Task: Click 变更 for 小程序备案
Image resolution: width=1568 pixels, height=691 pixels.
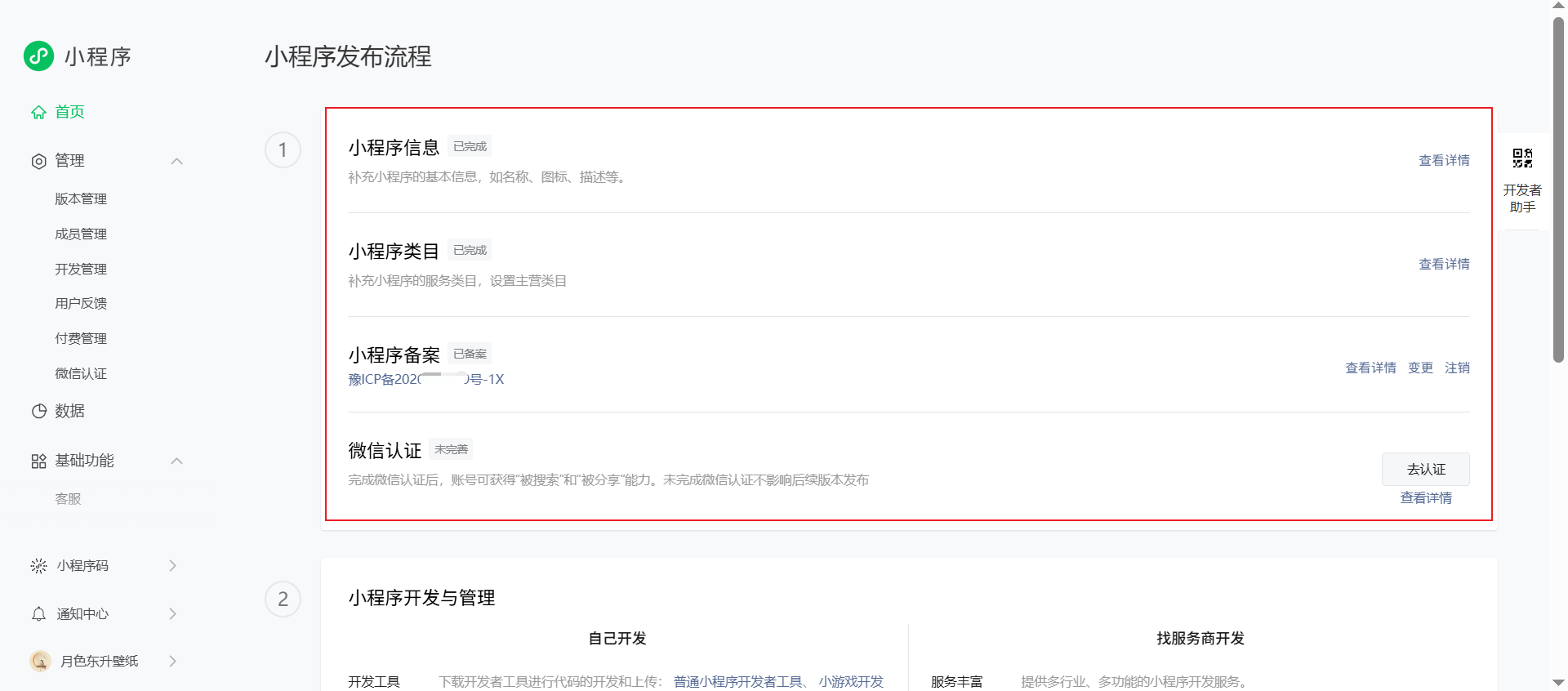Action: [x=1420, y=368]
